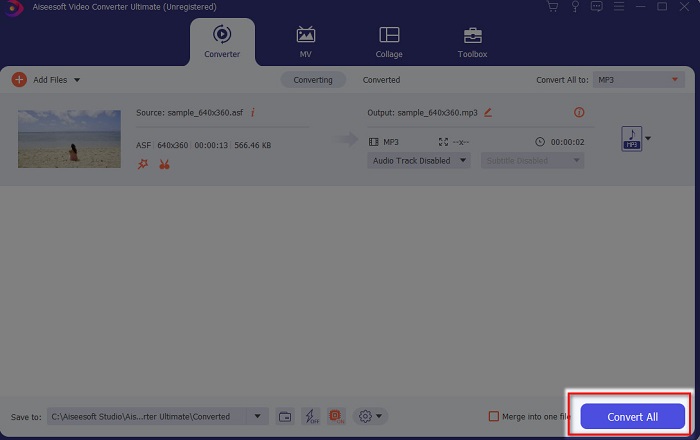Toggle ultrafast conversion lightning icon
The width and height of the screenshot is (700, 440).
[311, 417]
